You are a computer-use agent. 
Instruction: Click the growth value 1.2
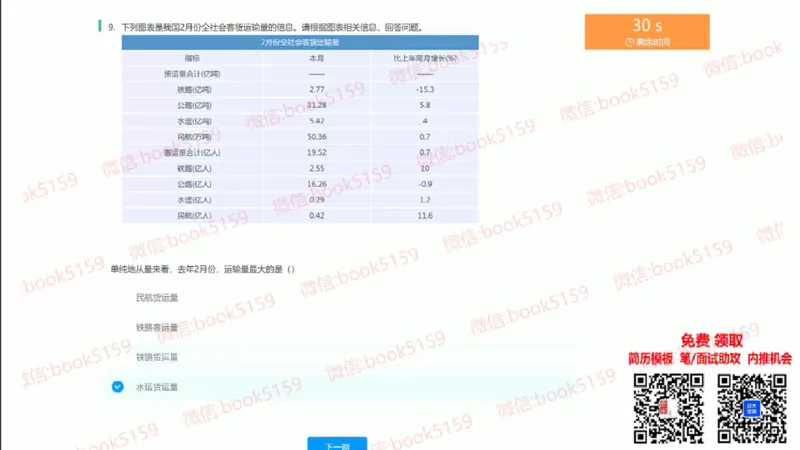point(425,199)
